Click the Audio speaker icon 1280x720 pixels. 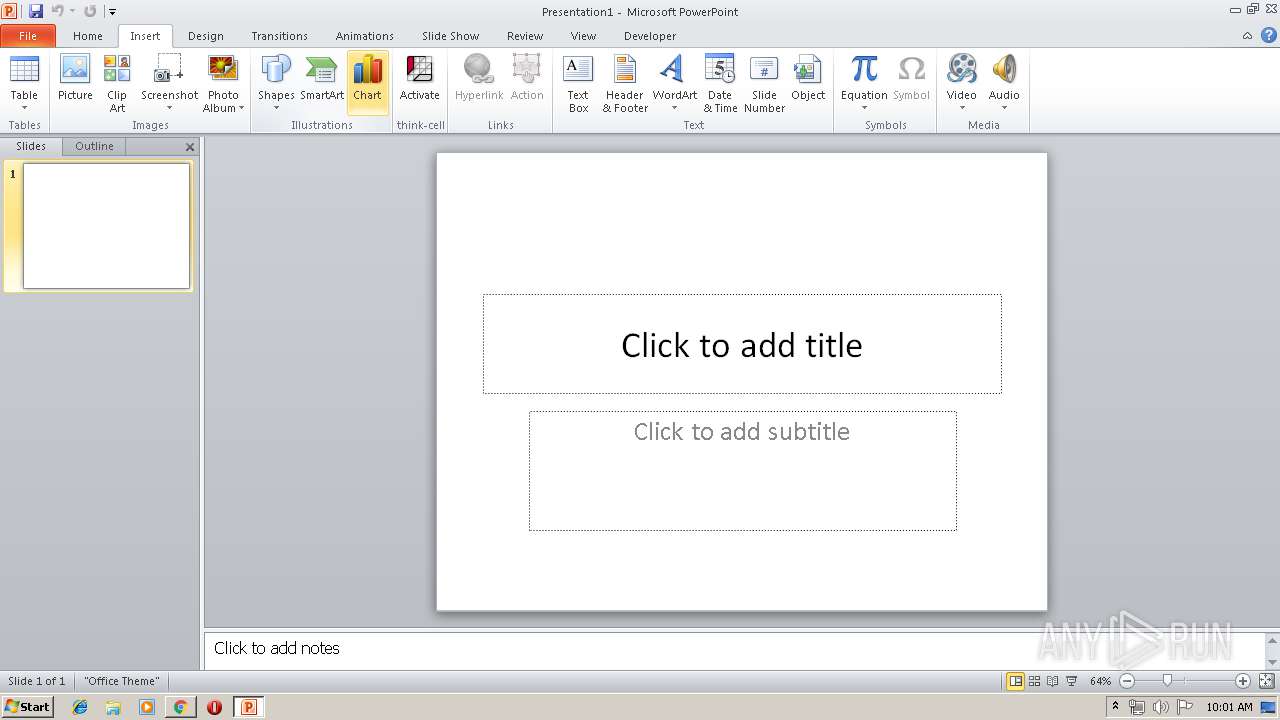(1004, 70)
